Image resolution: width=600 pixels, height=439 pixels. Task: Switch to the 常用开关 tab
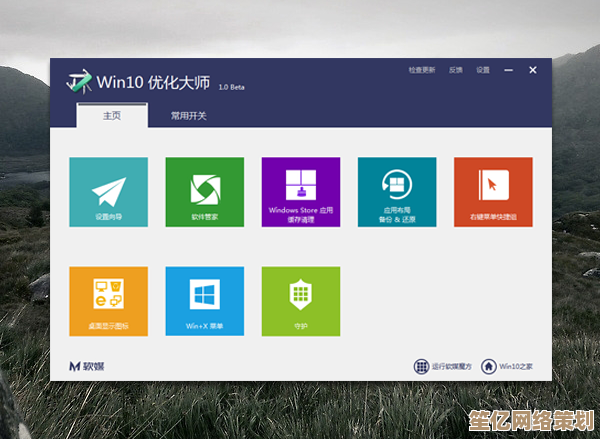189,116
